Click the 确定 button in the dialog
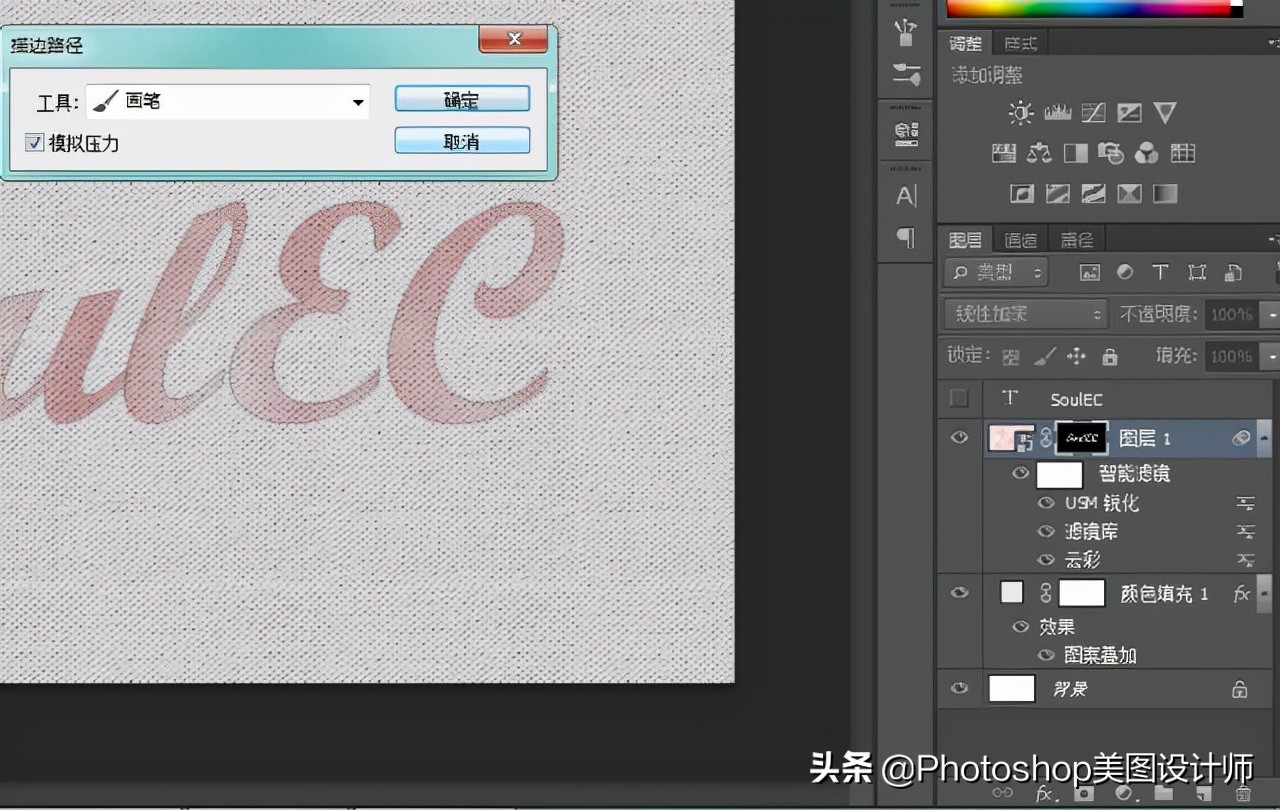The height and width of the screenshot is (810, 1280). [461, 99]
